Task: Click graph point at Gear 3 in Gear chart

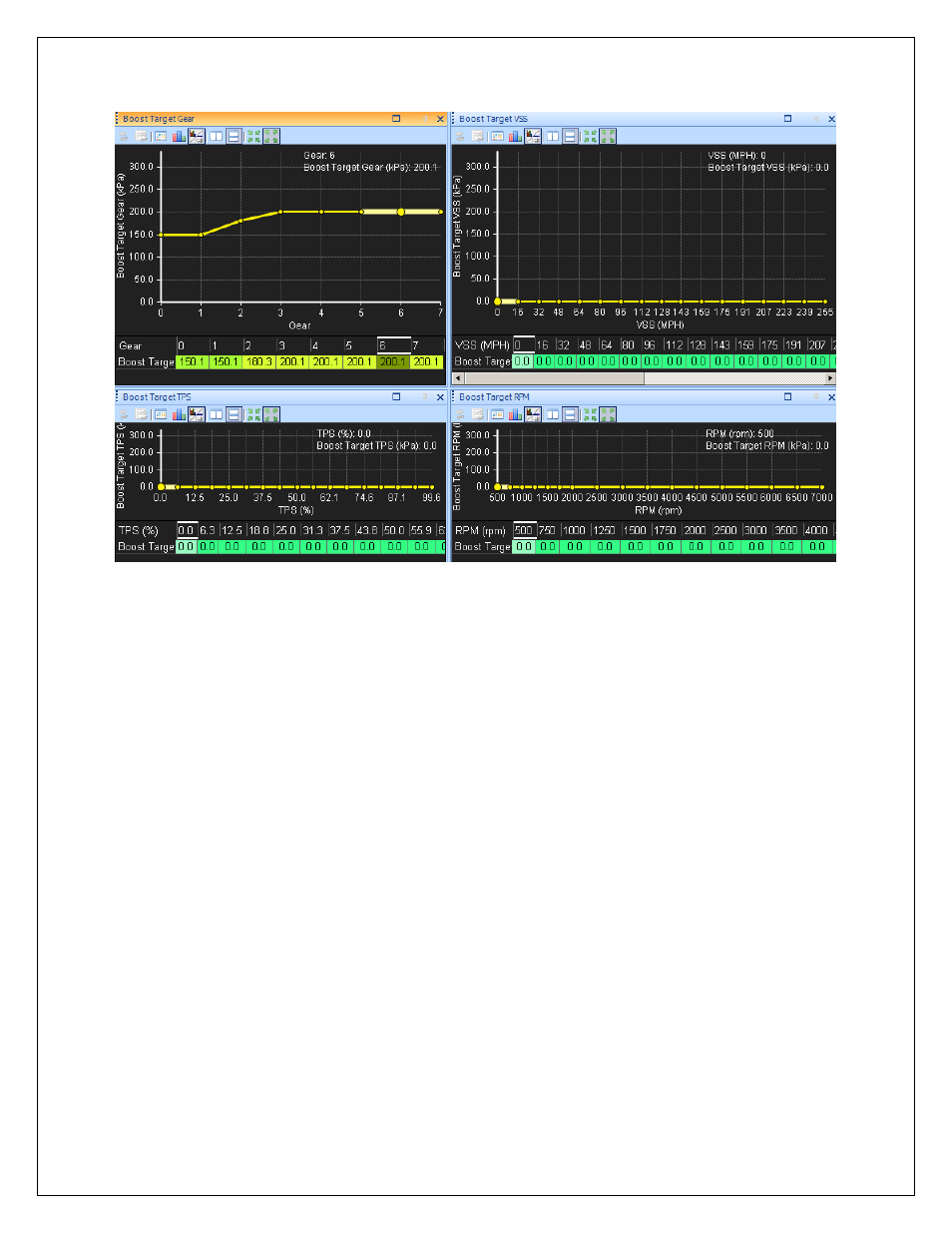Action: (280, 212)
